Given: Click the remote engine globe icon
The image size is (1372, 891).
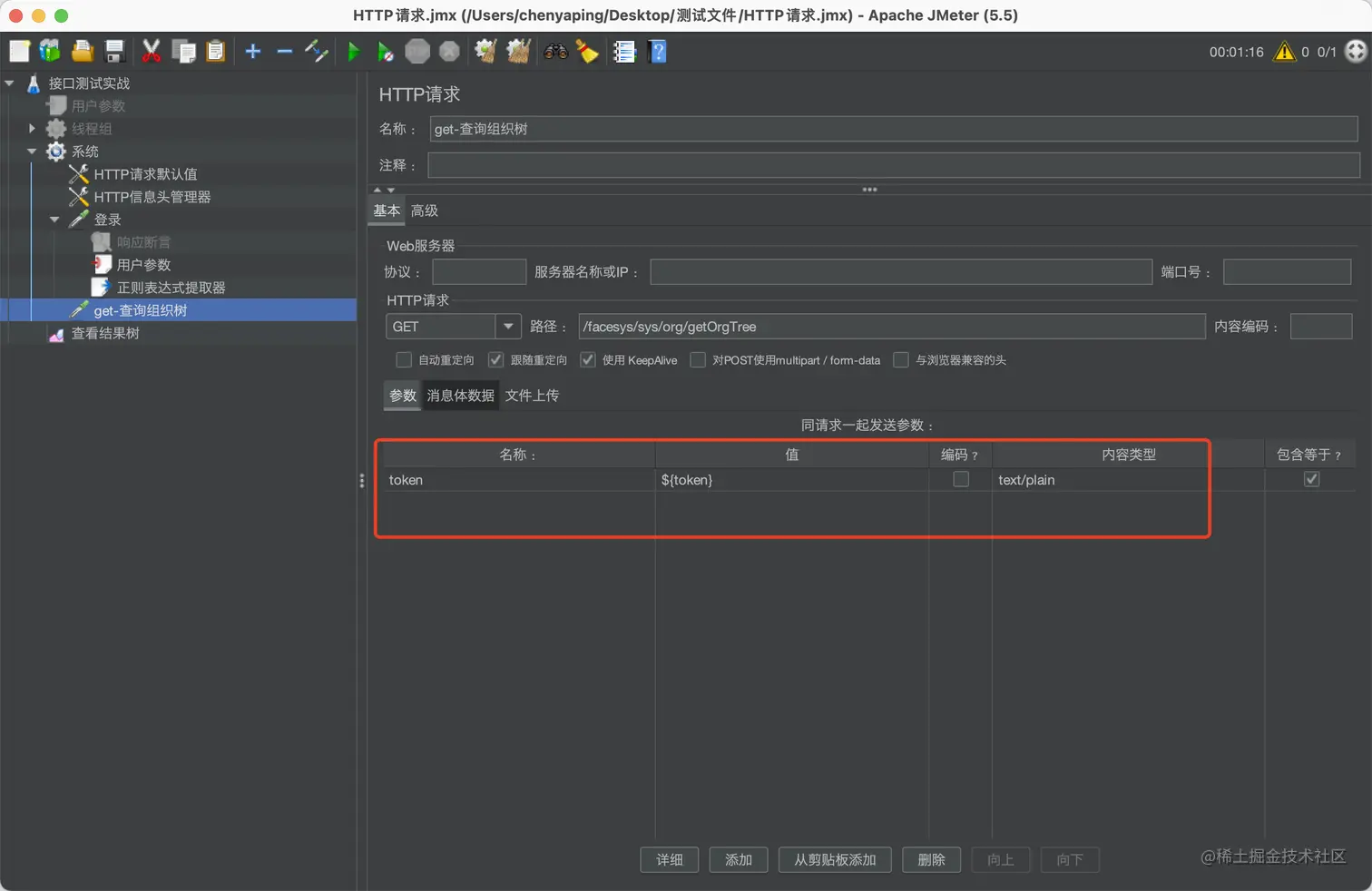Looking at the screenshot, I should [1356, 52].
